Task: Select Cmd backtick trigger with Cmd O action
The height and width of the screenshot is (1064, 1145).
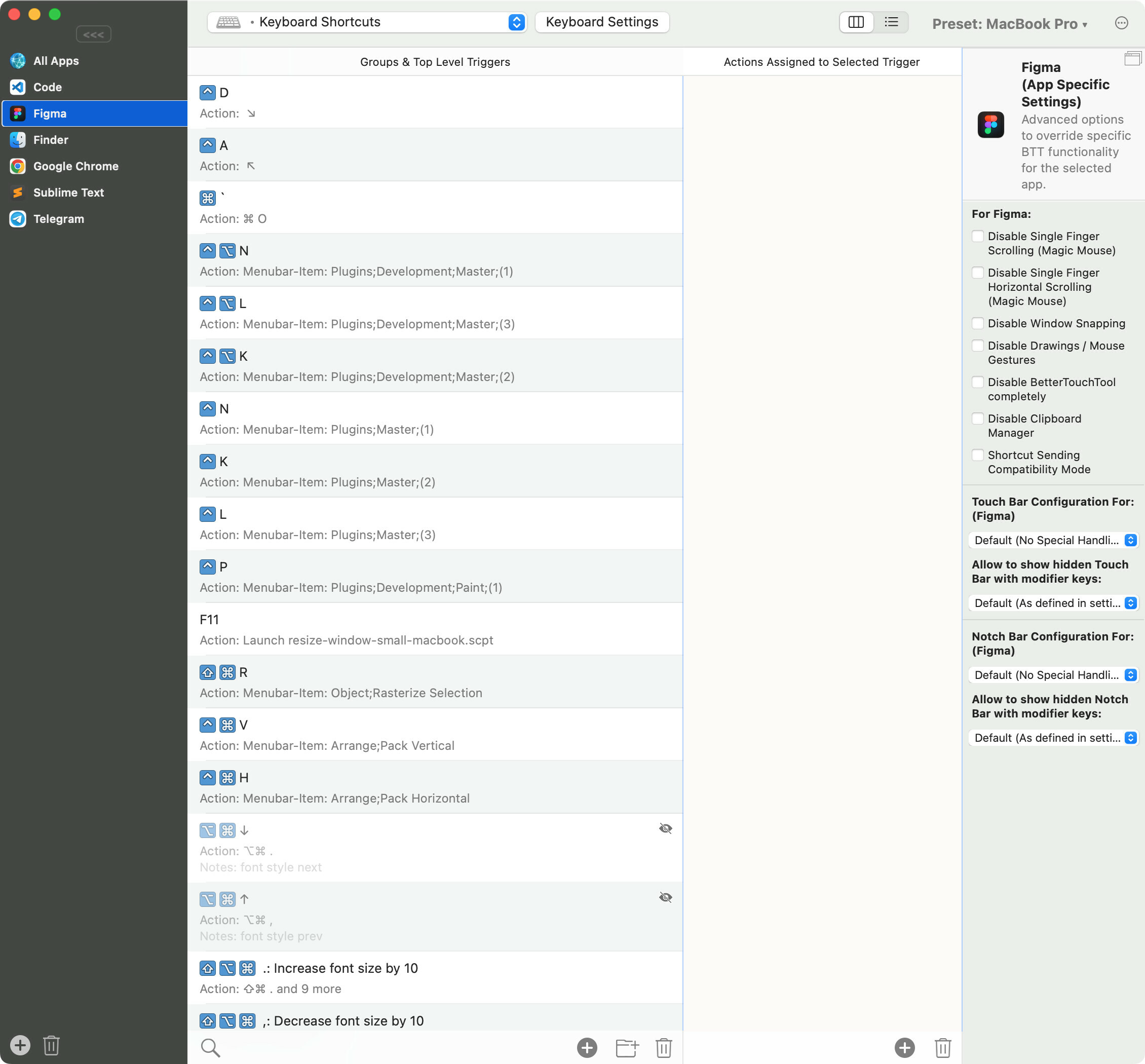Action: pyautogui.click(x=435, y=208)
